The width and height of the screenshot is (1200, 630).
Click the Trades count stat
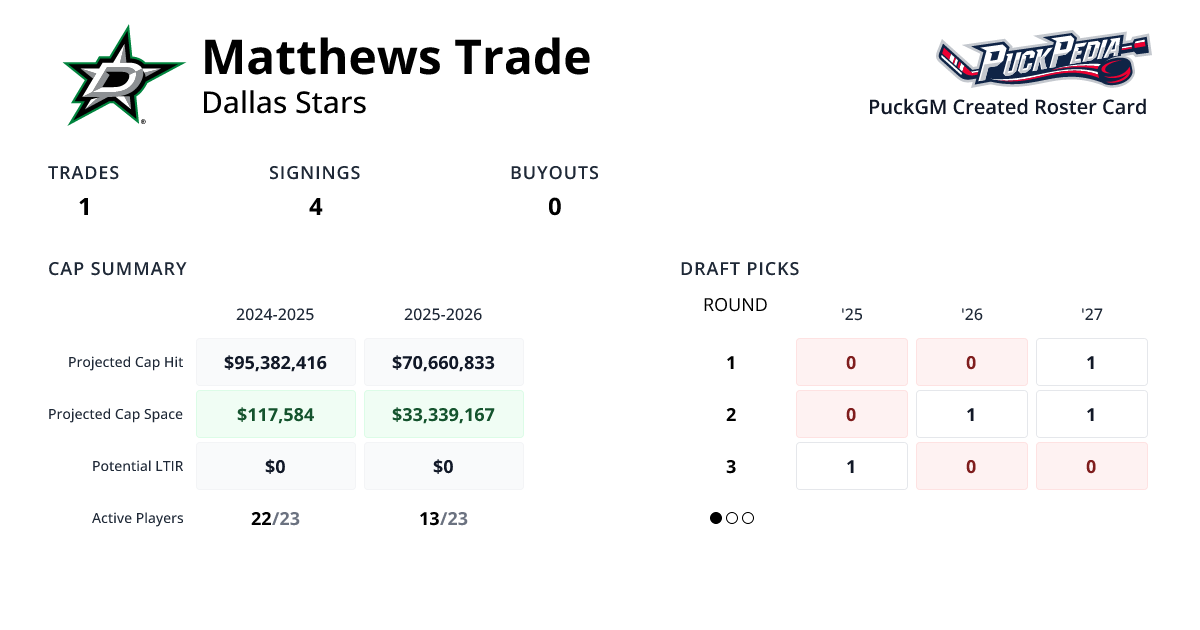pos(84,206)
